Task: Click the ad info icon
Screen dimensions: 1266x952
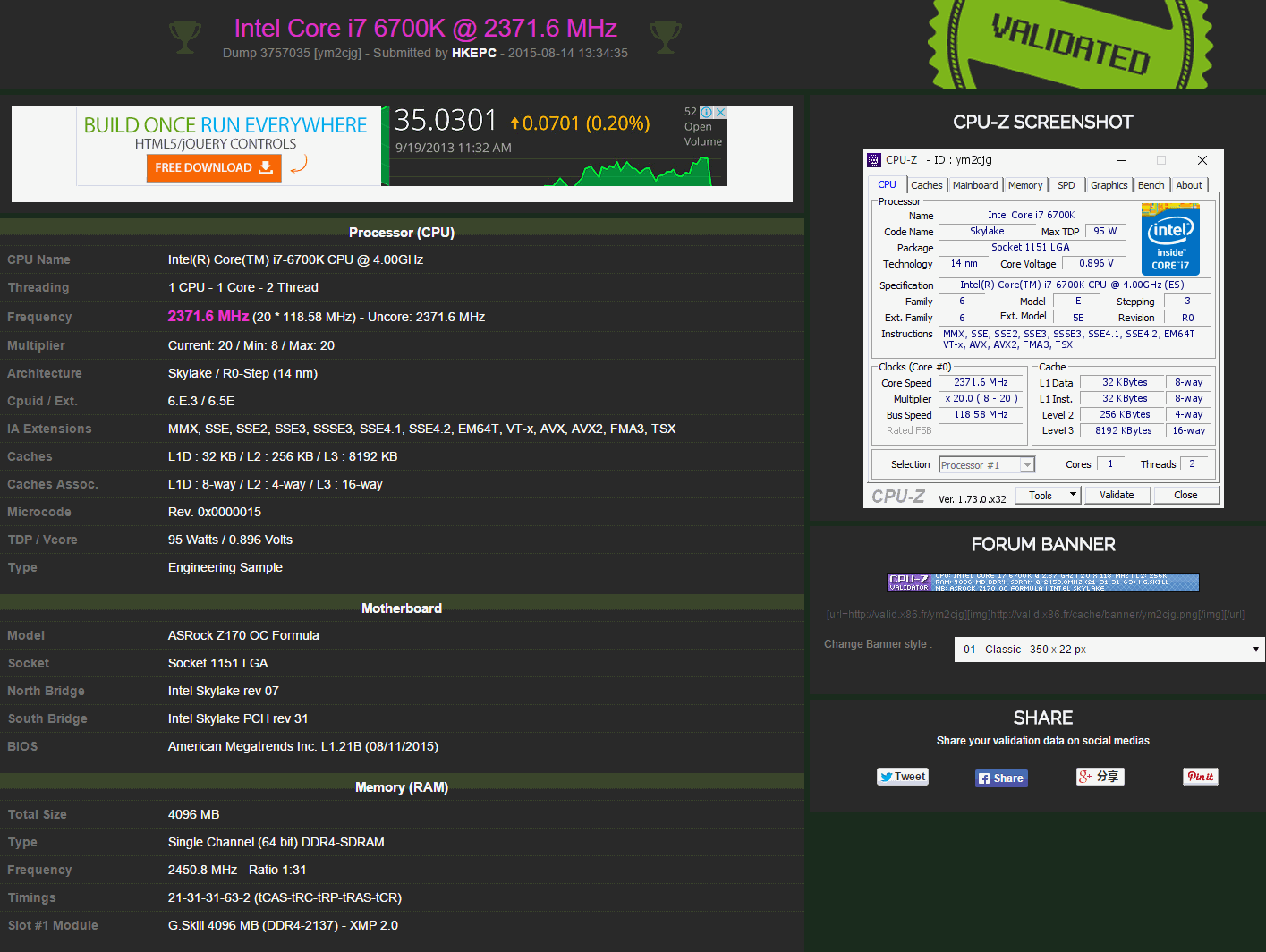Action: [706, 112]
